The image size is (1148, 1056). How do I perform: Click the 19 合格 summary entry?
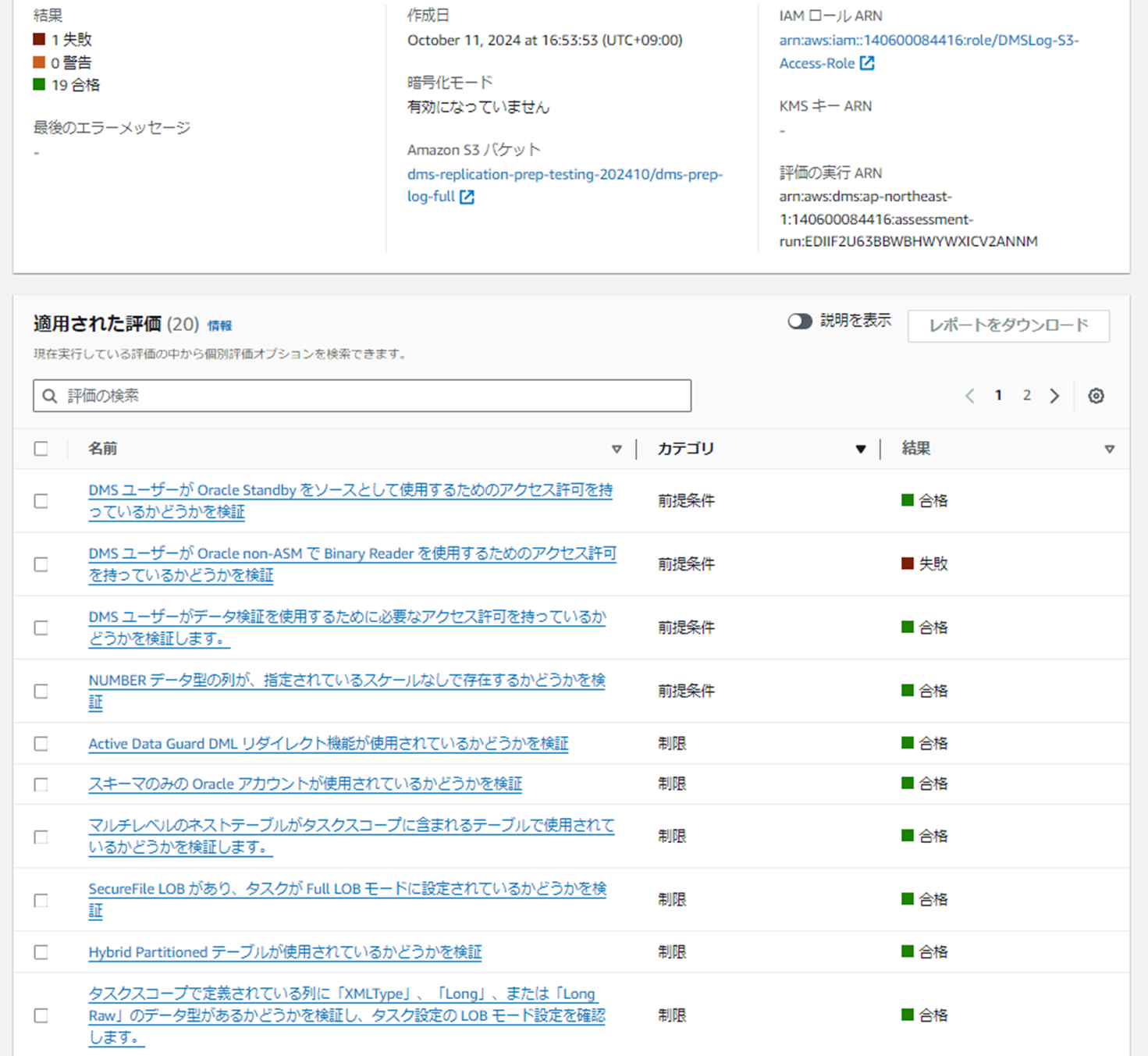[x=66, y=84]
